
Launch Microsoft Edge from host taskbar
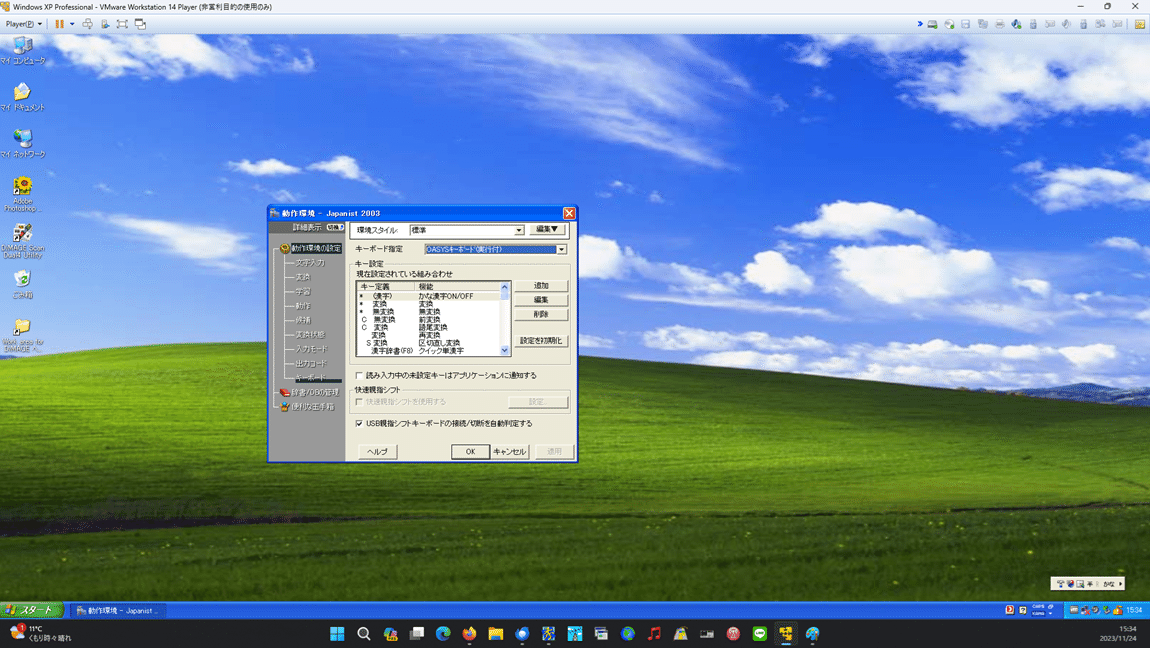443,633
